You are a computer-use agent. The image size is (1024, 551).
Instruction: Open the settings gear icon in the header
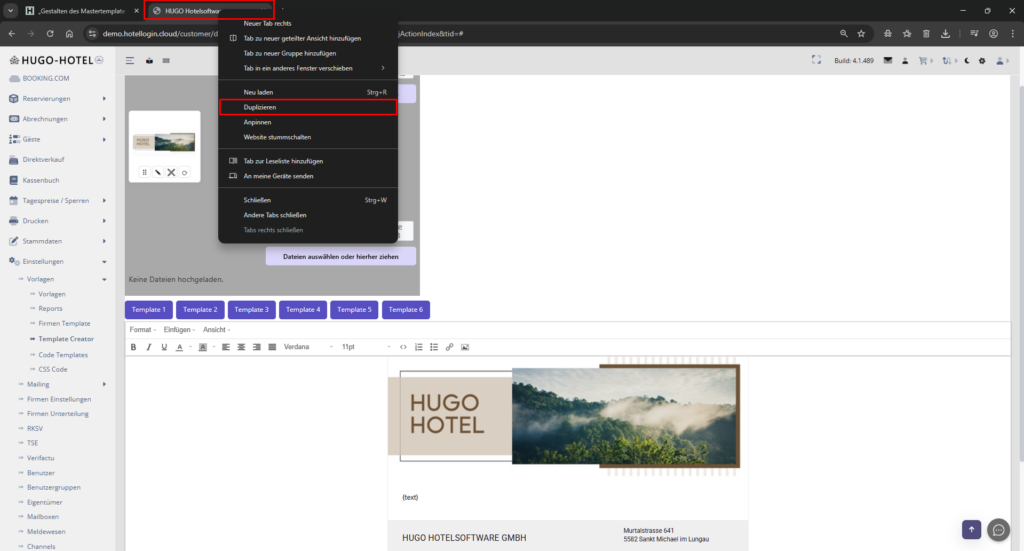[982, 61]
